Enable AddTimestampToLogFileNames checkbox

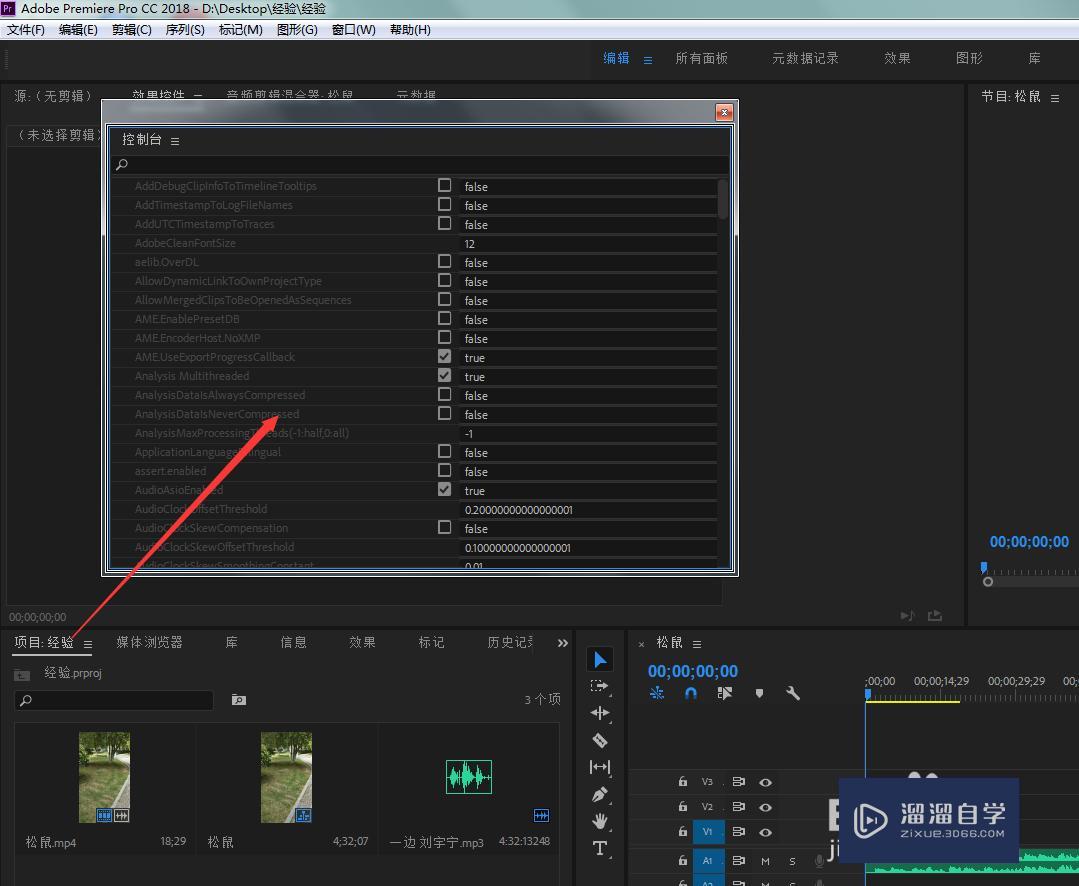pyautogui.click(x=445, y=204)
